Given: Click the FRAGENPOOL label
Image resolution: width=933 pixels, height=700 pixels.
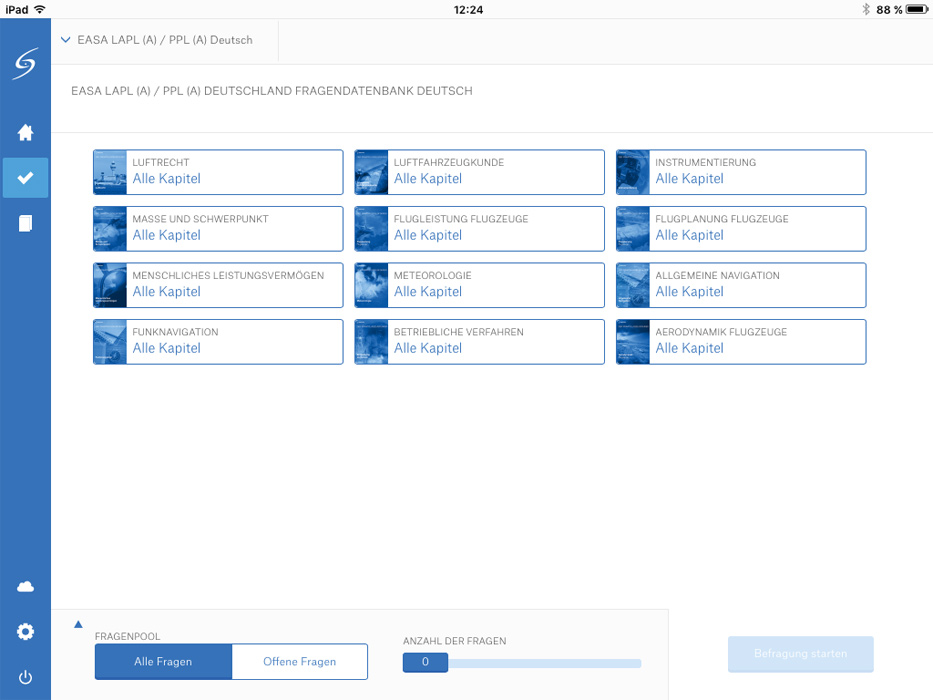Looking at the screenshot, I should pyautogui.click(x=127, y=636).
